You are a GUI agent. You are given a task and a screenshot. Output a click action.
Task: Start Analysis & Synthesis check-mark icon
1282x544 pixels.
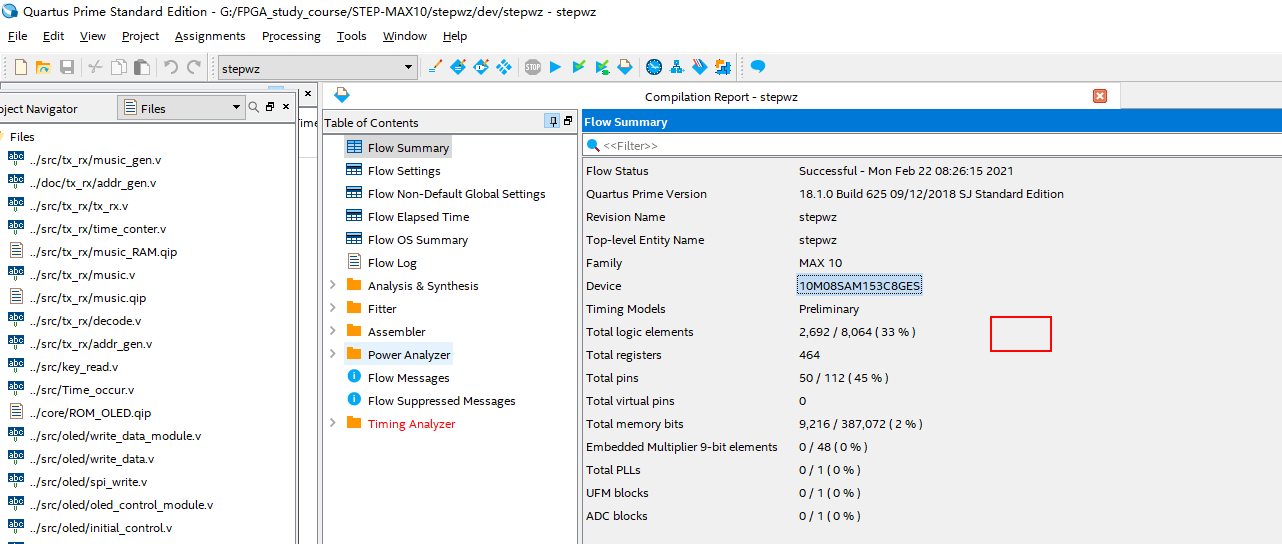click(579, 67)
